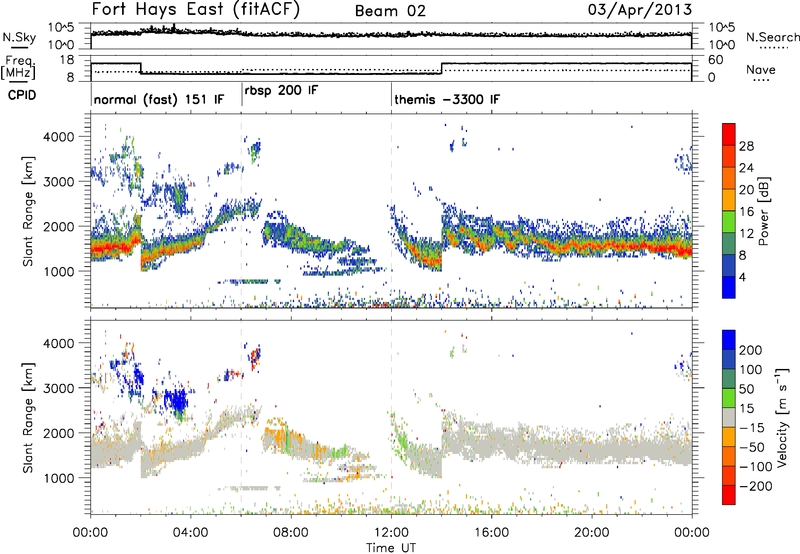Click the '20:00' time axis label
The width and height of the screenshot is (800, 554).
(591, 533)
